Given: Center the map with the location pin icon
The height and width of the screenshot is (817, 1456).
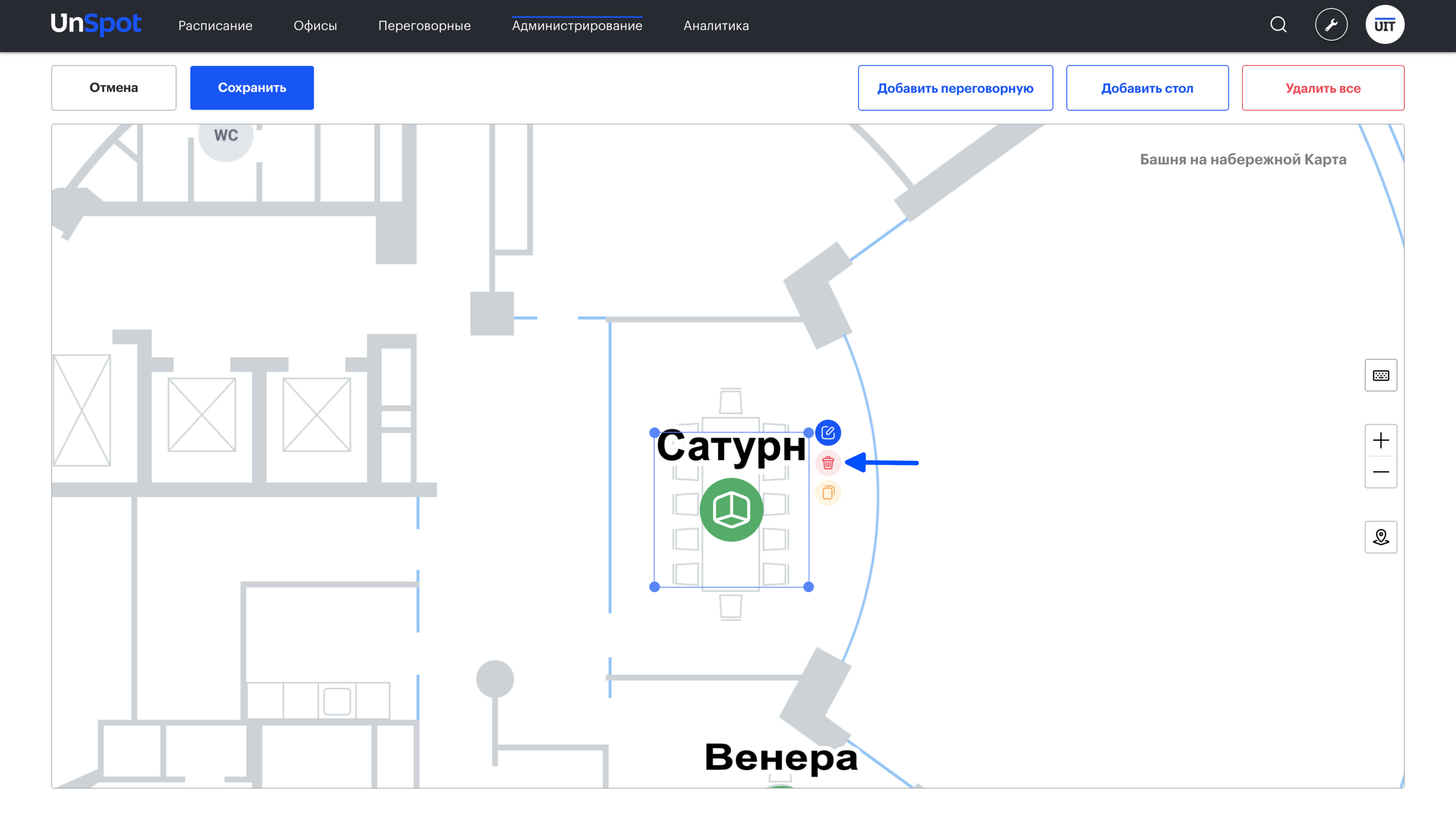Looking at the screenshot, I should tap(1381, 537).
